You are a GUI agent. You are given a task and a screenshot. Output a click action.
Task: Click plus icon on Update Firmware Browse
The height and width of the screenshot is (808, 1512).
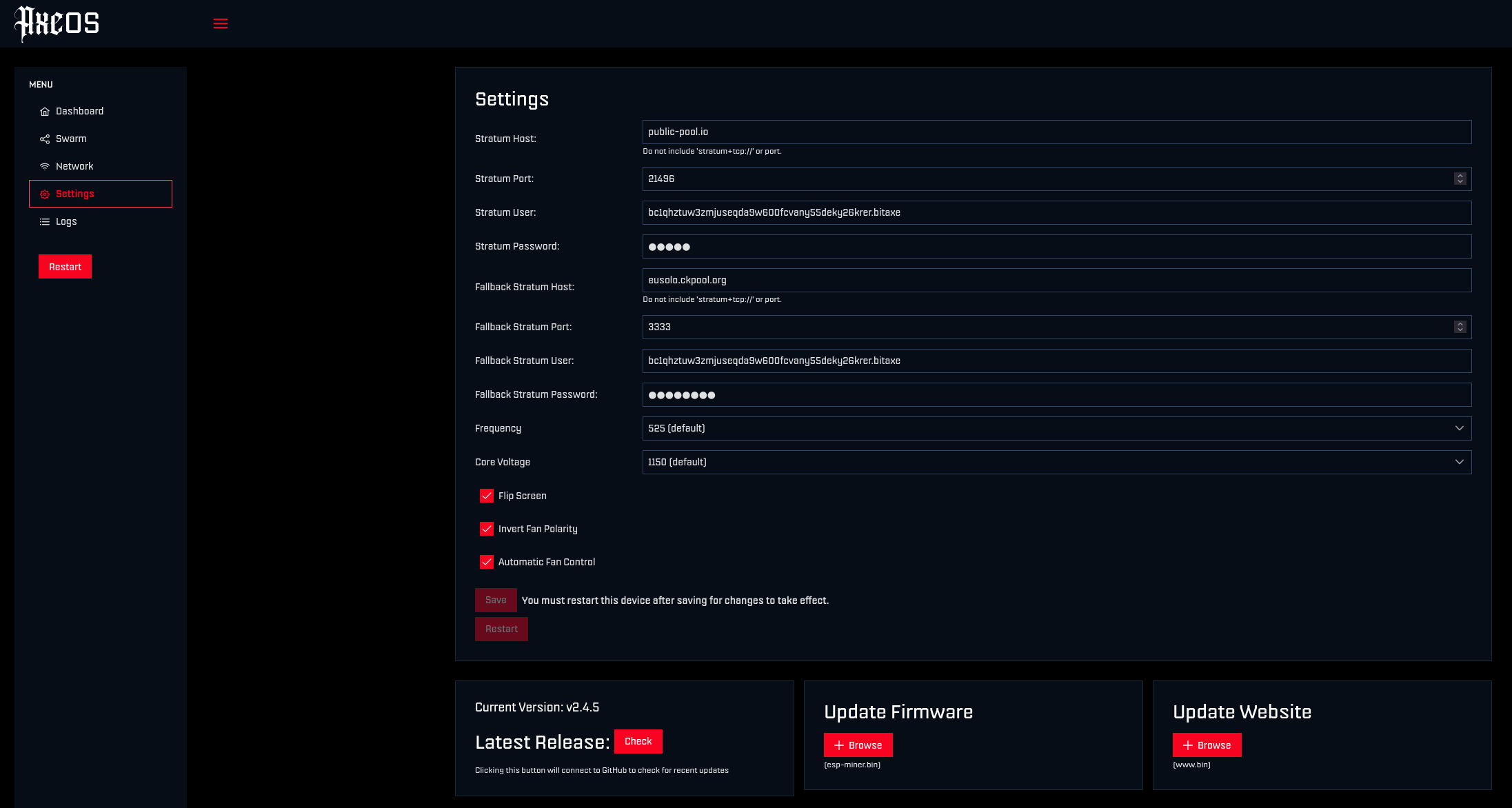[839, 745]
